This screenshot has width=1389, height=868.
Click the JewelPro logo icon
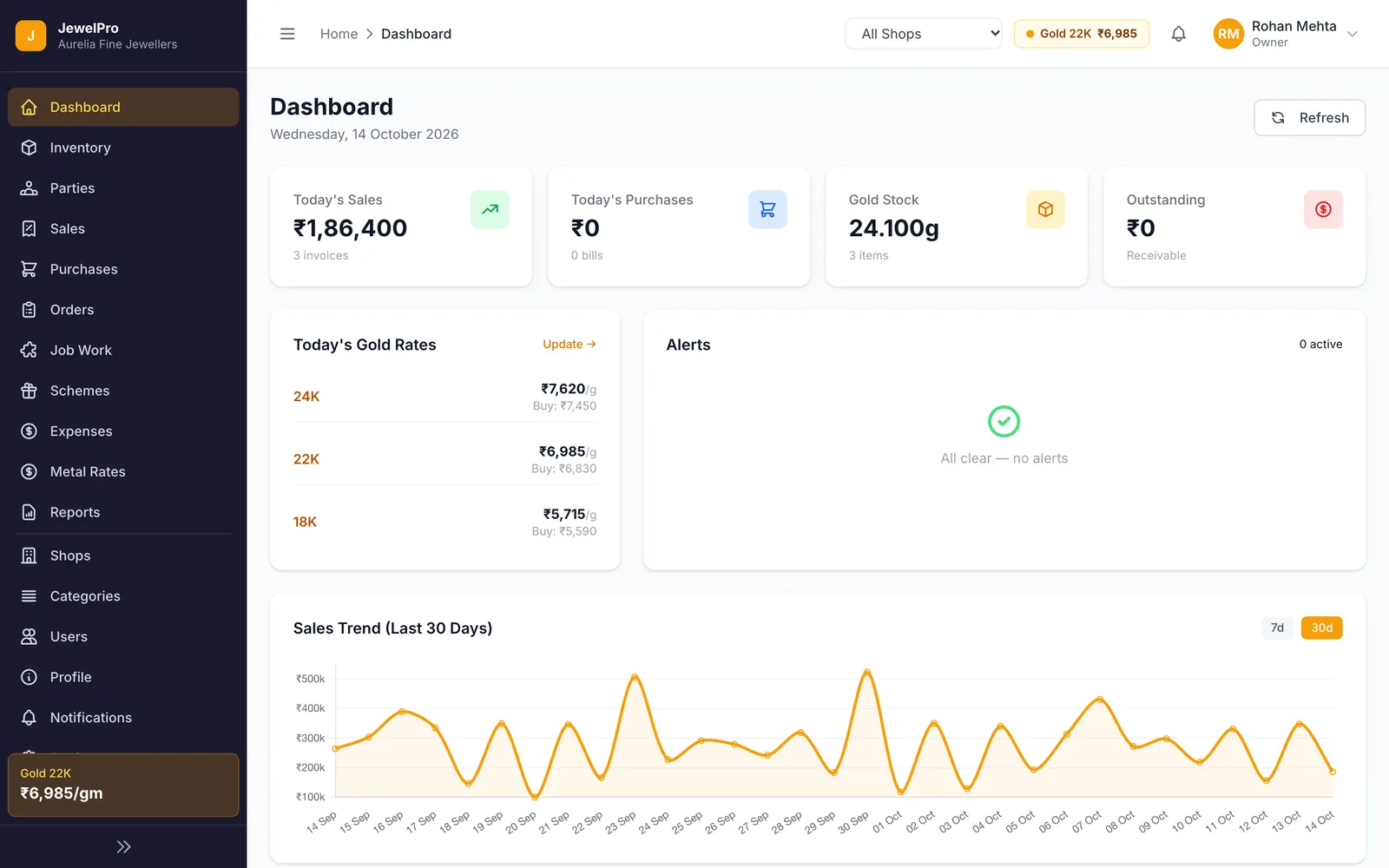point(30,36)
